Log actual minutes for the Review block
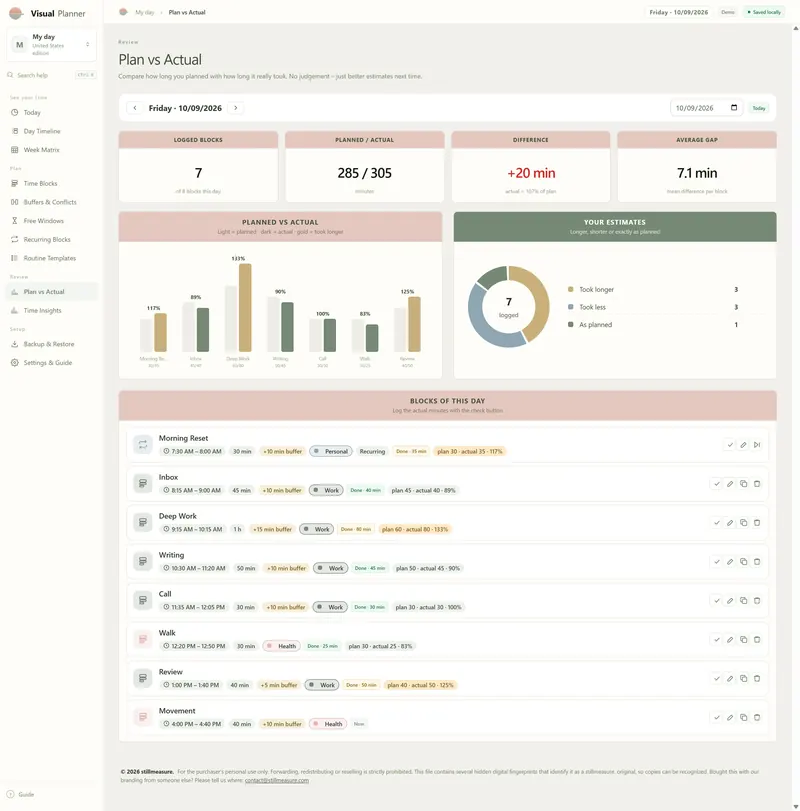 716,679
